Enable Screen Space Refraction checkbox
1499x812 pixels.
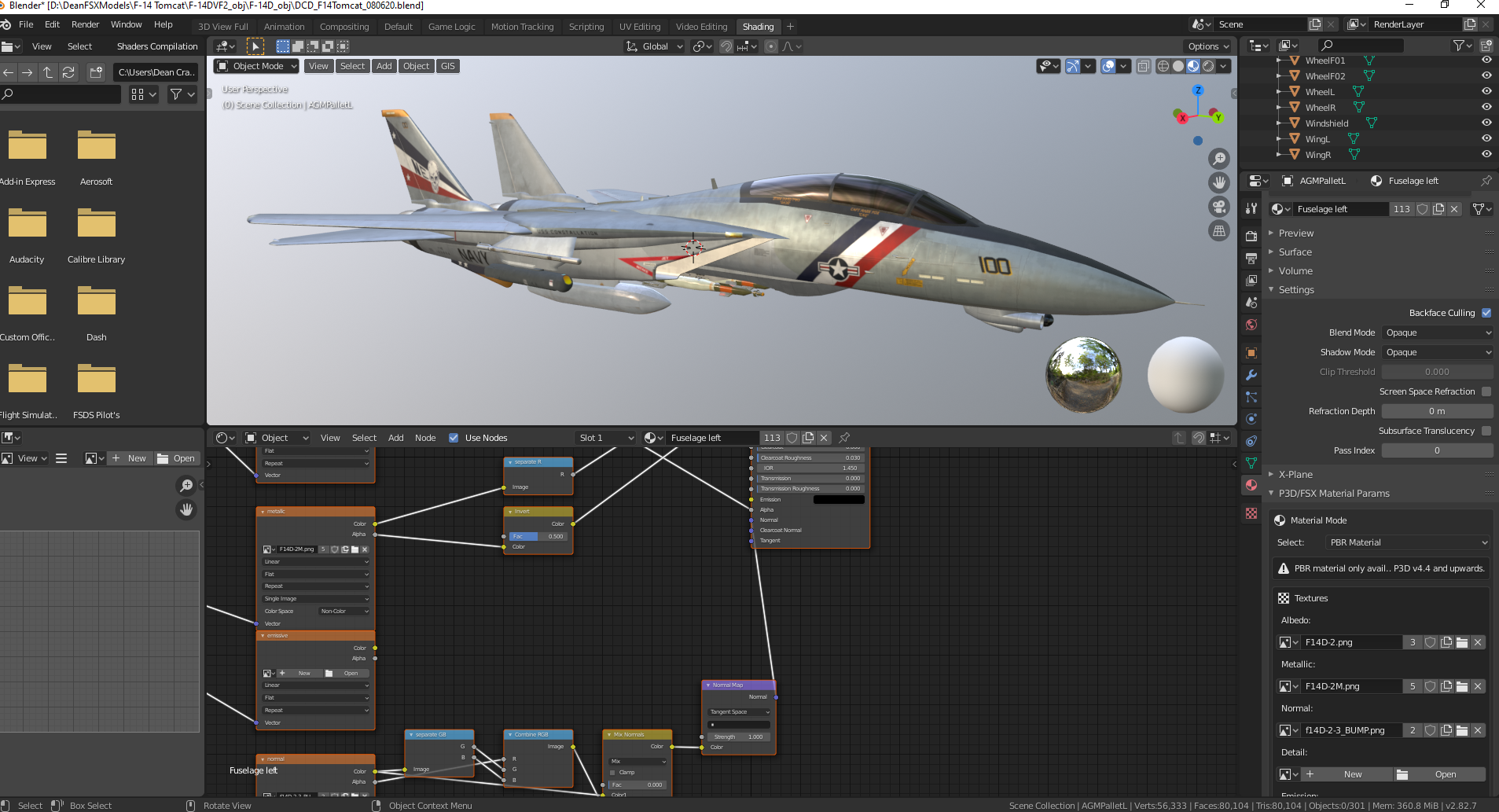tap(1486, 391)
